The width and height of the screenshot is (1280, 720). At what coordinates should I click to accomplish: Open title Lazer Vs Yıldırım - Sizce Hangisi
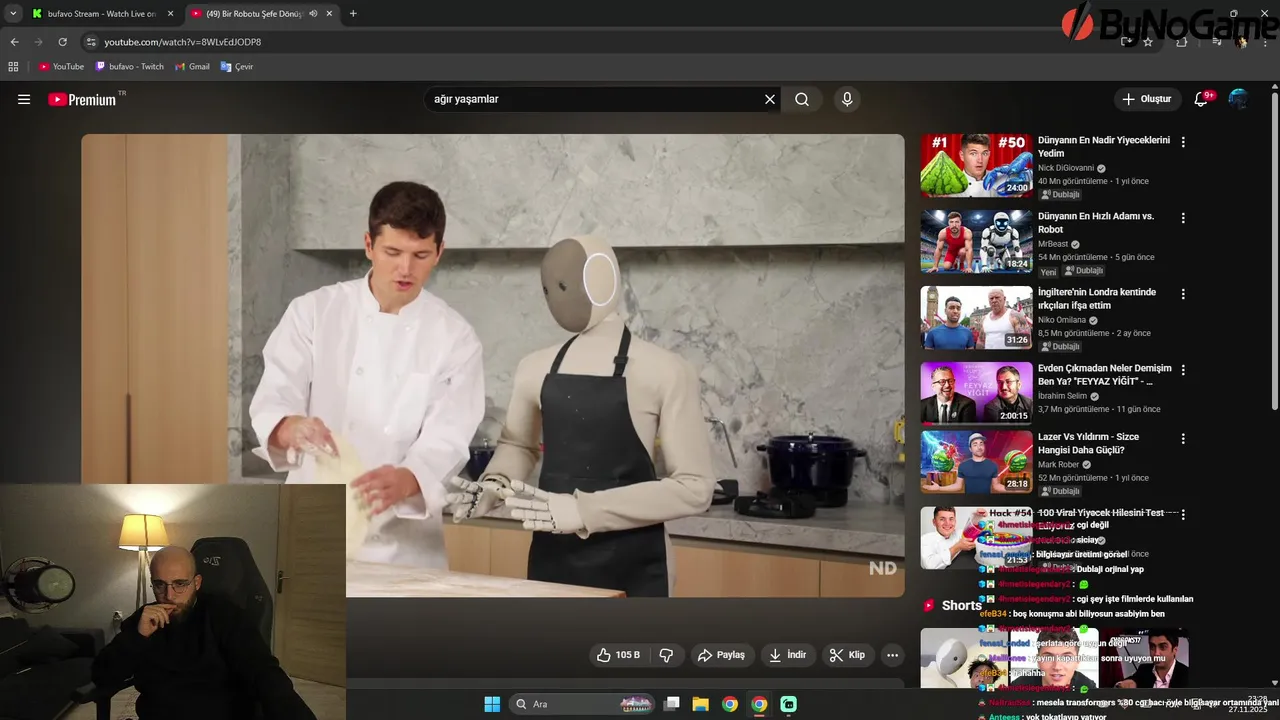pos(1088,443)
